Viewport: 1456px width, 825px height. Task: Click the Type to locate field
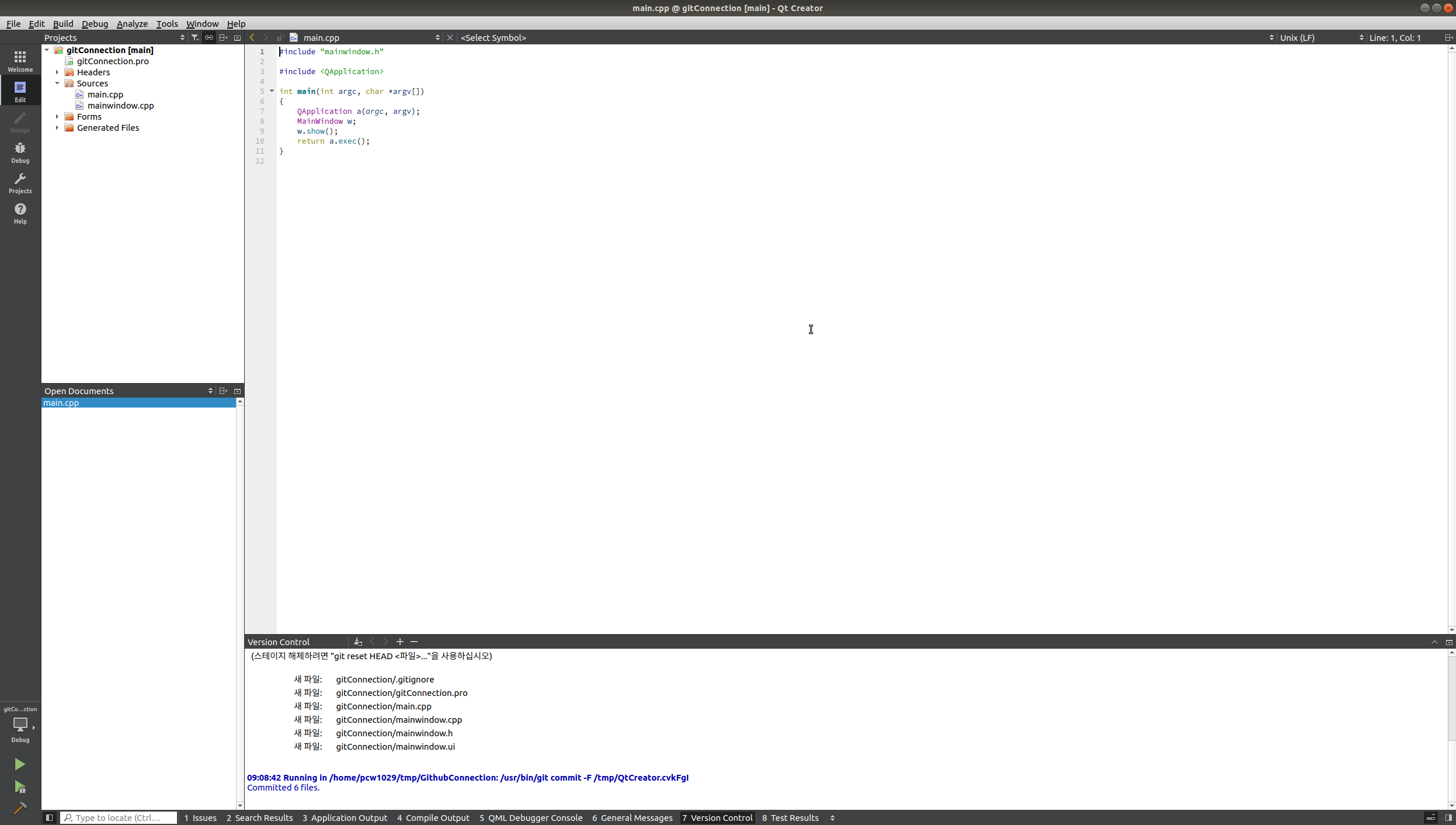pyautogui.click(x=119, y=817)
